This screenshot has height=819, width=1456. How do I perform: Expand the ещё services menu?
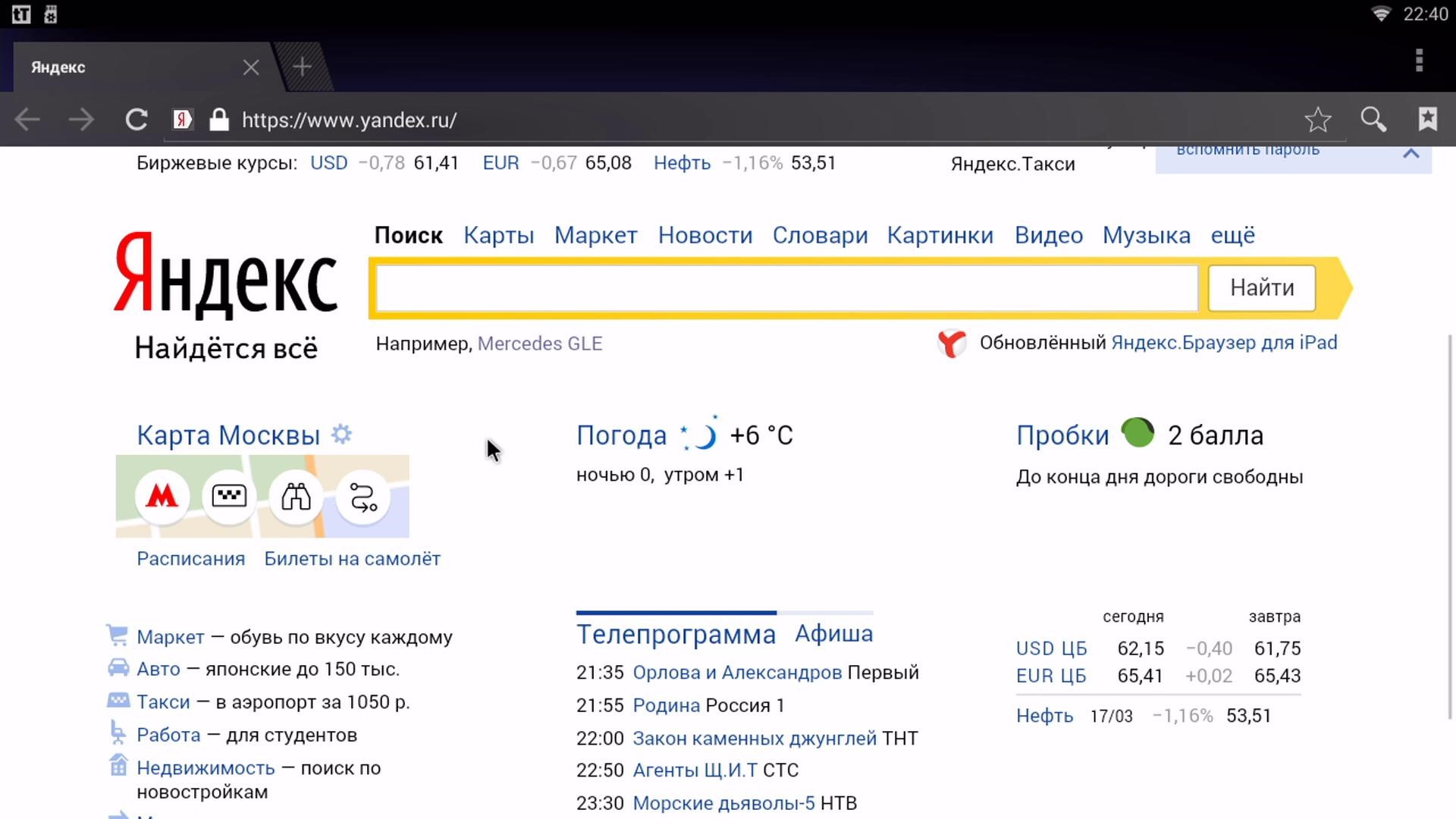pos(1233,236)
